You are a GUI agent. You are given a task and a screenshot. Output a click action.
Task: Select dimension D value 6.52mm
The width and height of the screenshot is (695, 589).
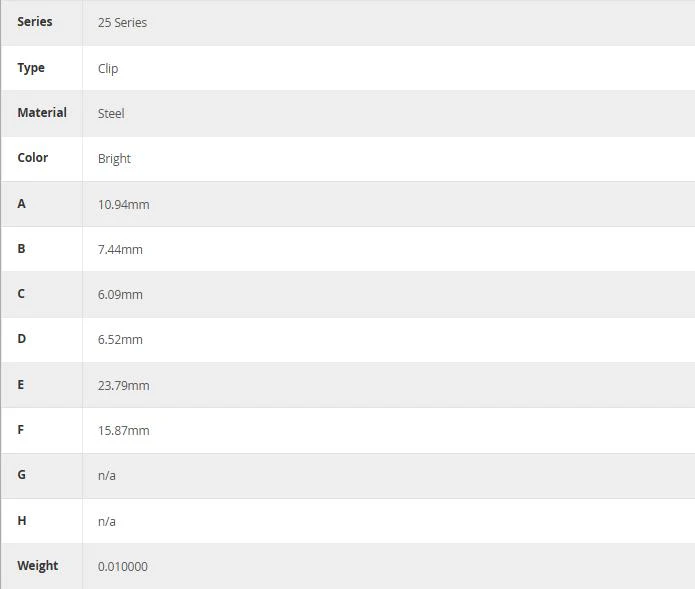(120, 340)
